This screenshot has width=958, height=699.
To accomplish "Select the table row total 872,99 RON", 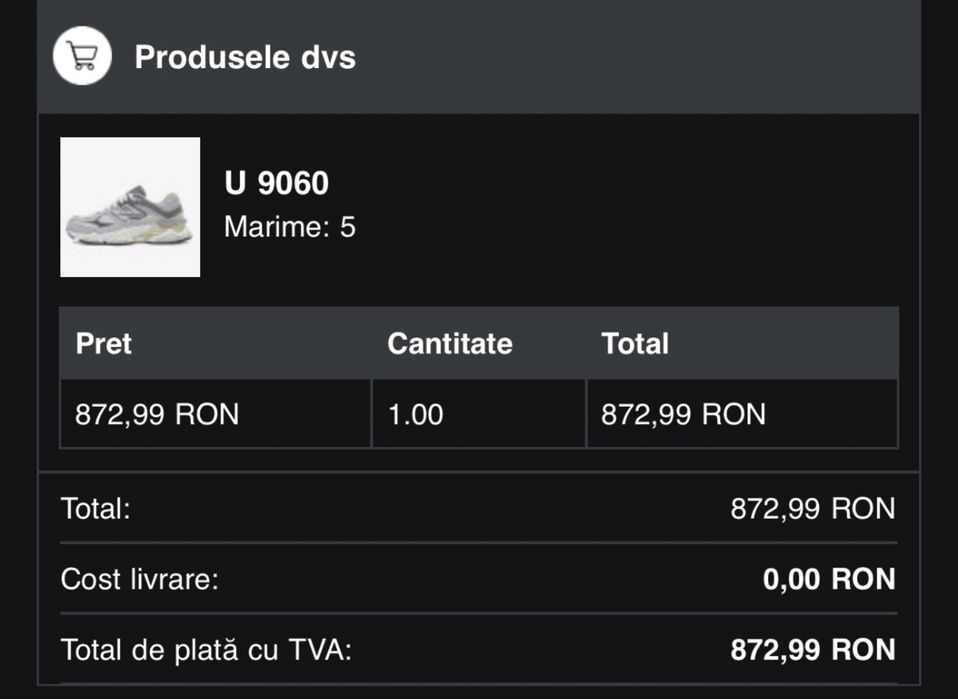I will point(742,414).
